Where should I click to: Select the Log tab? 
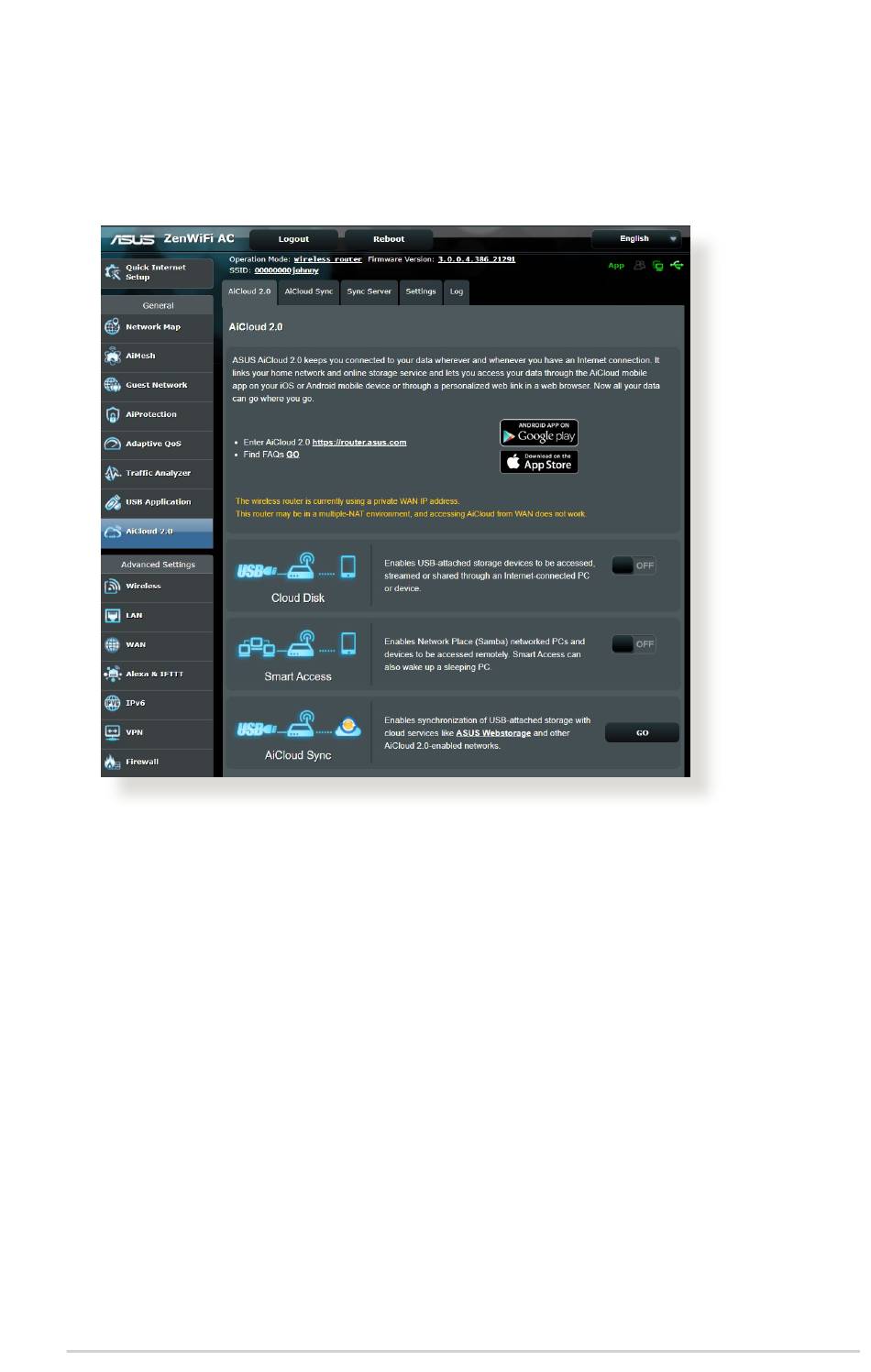click(457, 291)
